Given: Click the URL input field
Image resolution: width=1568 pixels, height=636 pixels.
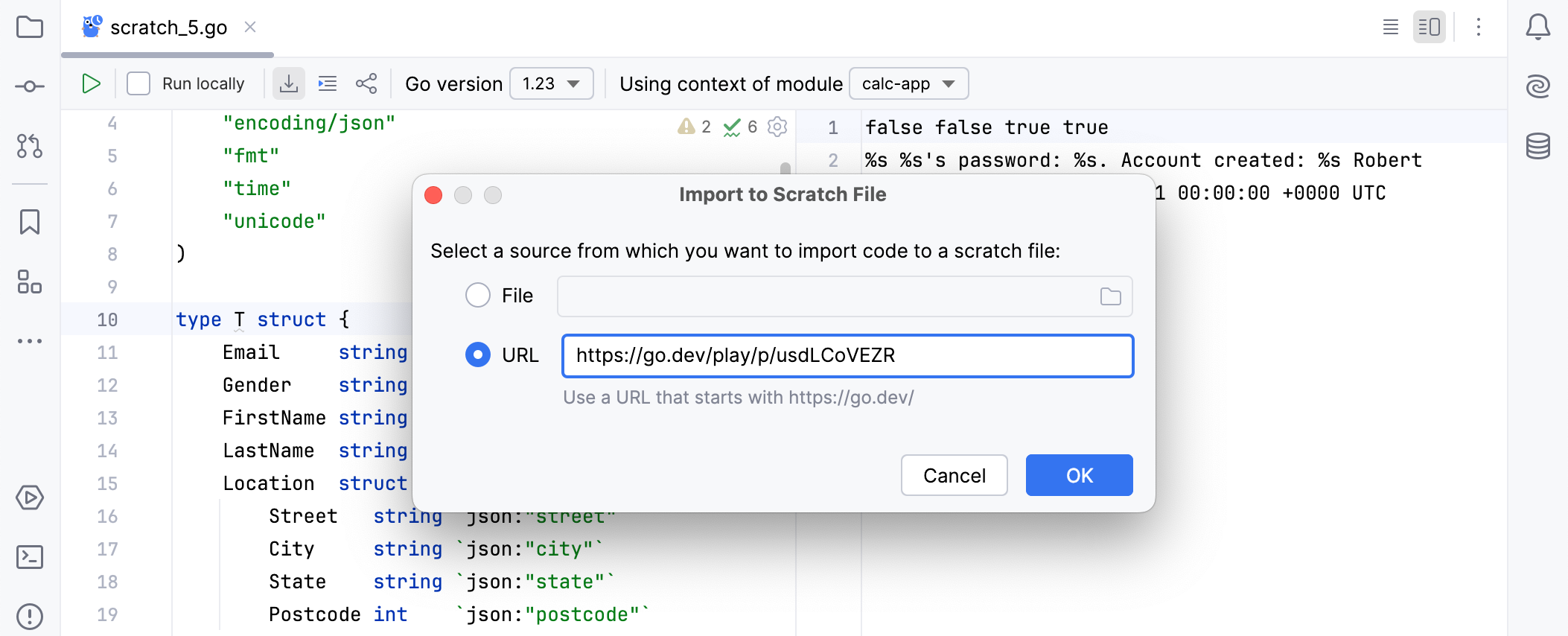Looking at the screenshot, I should 848,356.
